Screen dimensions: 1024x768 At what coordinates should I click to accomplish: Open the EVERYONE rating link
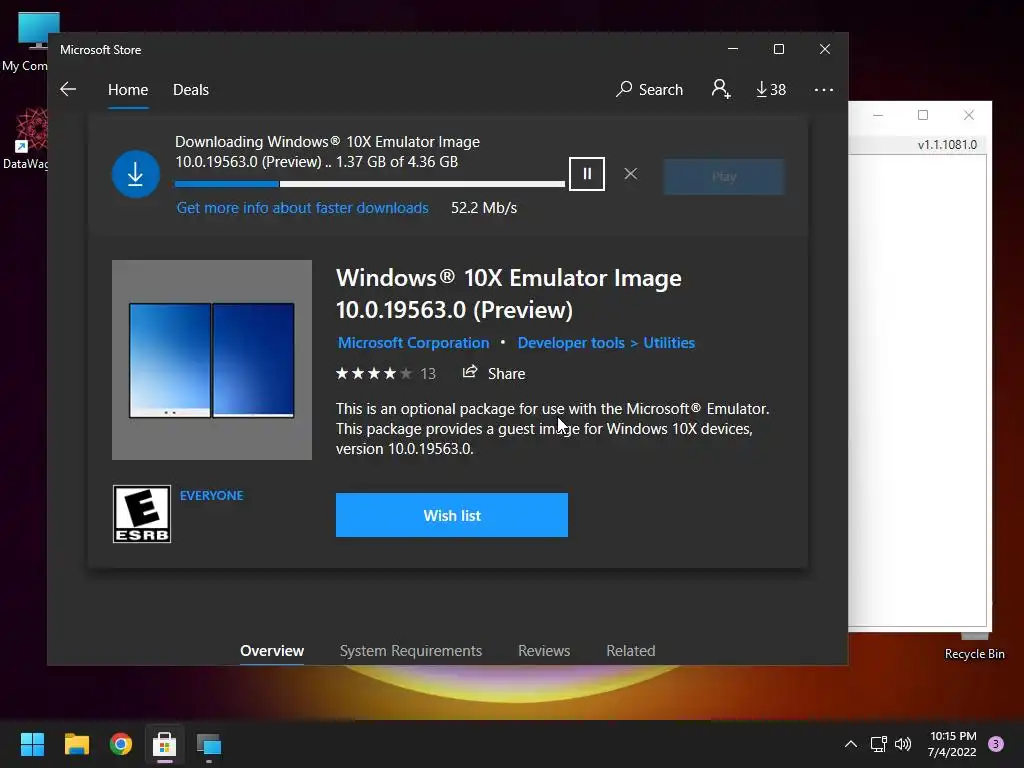(x=212, y=496)
